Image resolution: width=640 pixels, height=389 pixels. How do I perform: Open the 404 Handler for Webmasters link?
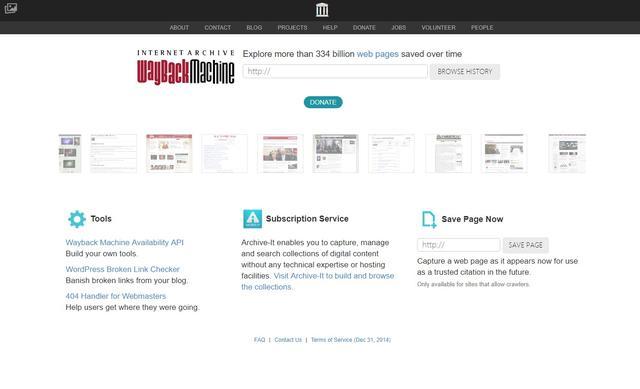click(x=116, y=296)
